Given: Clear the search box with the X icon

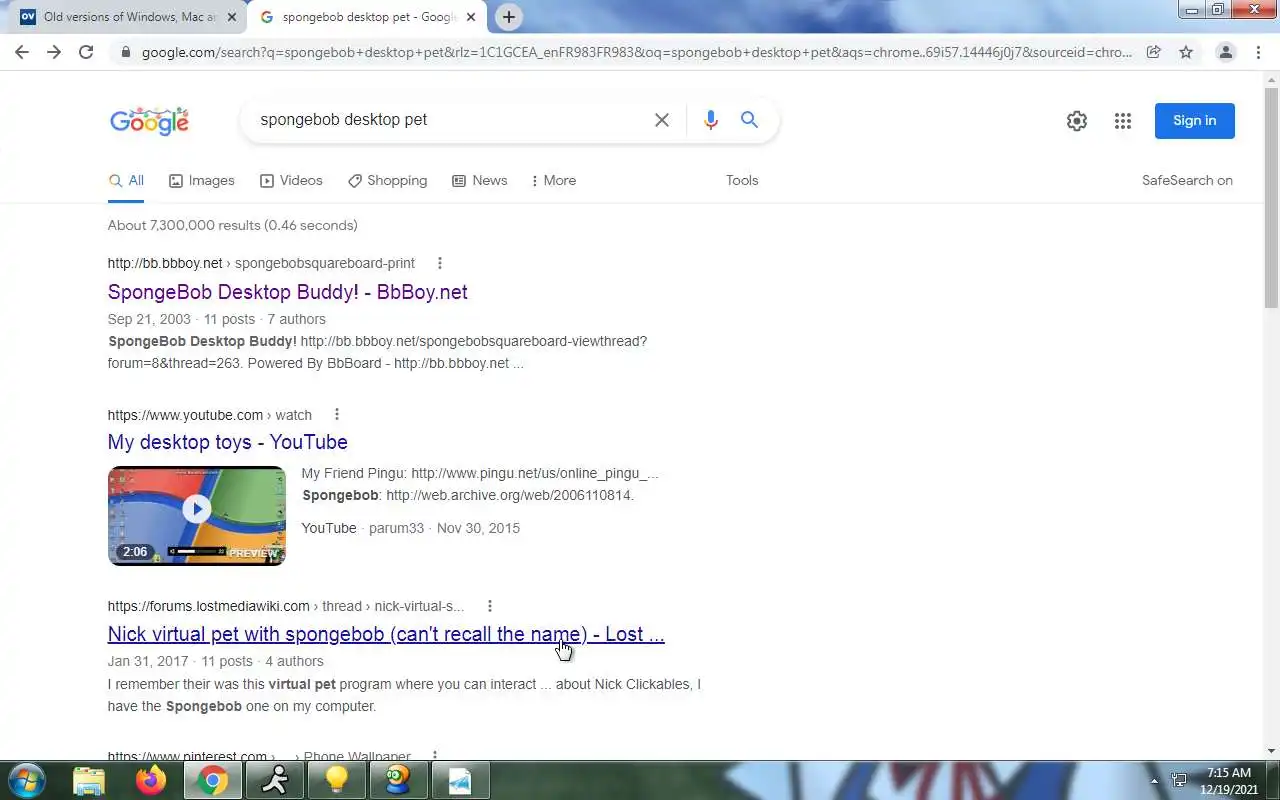Looking at the screenshot, I should coord(661,120).
